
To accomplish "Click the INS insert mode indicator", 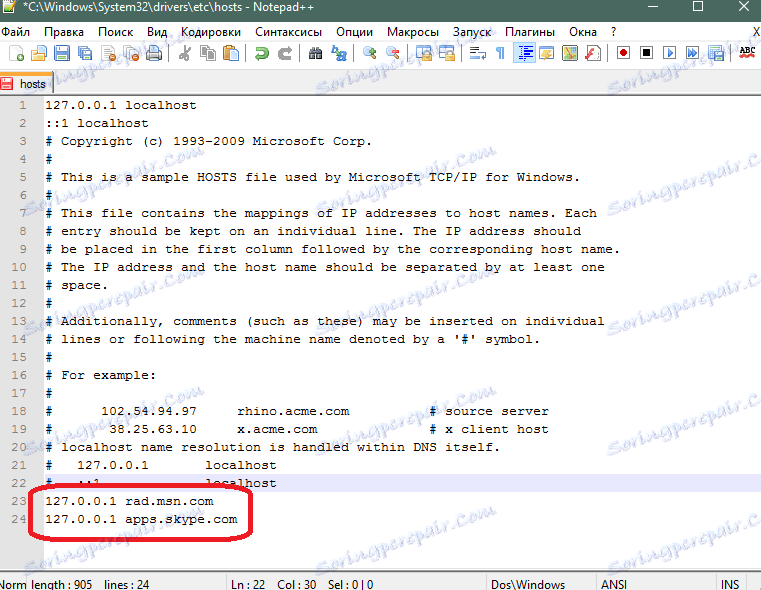I will tap(730, 584).
